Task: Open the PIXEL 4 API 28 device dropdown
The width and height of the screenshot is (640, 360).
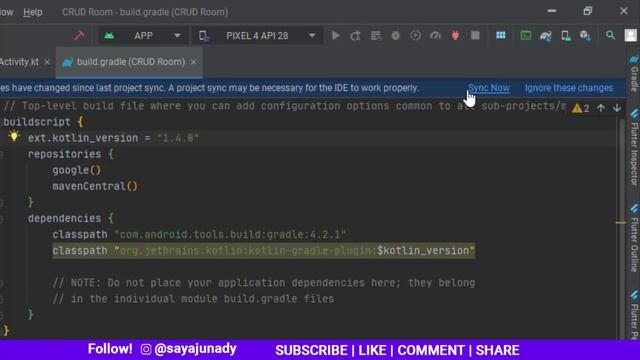Action: (258, 36)
